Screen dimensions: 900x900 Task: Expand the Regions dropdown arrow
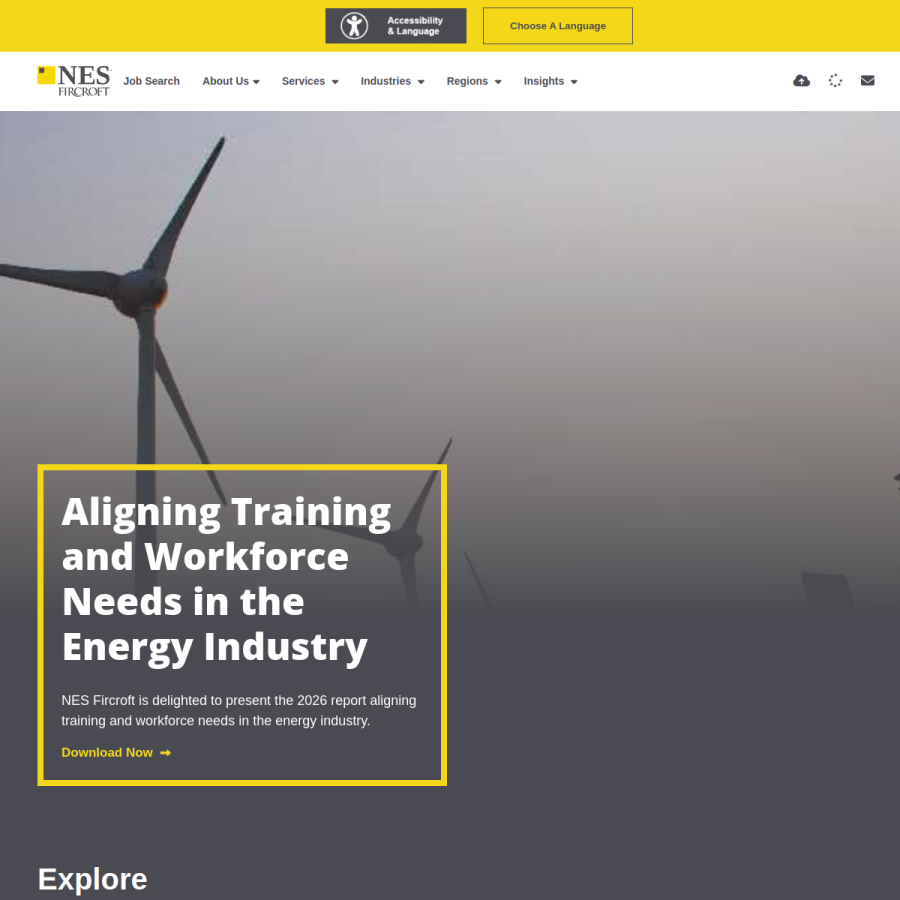coord(498,82)
